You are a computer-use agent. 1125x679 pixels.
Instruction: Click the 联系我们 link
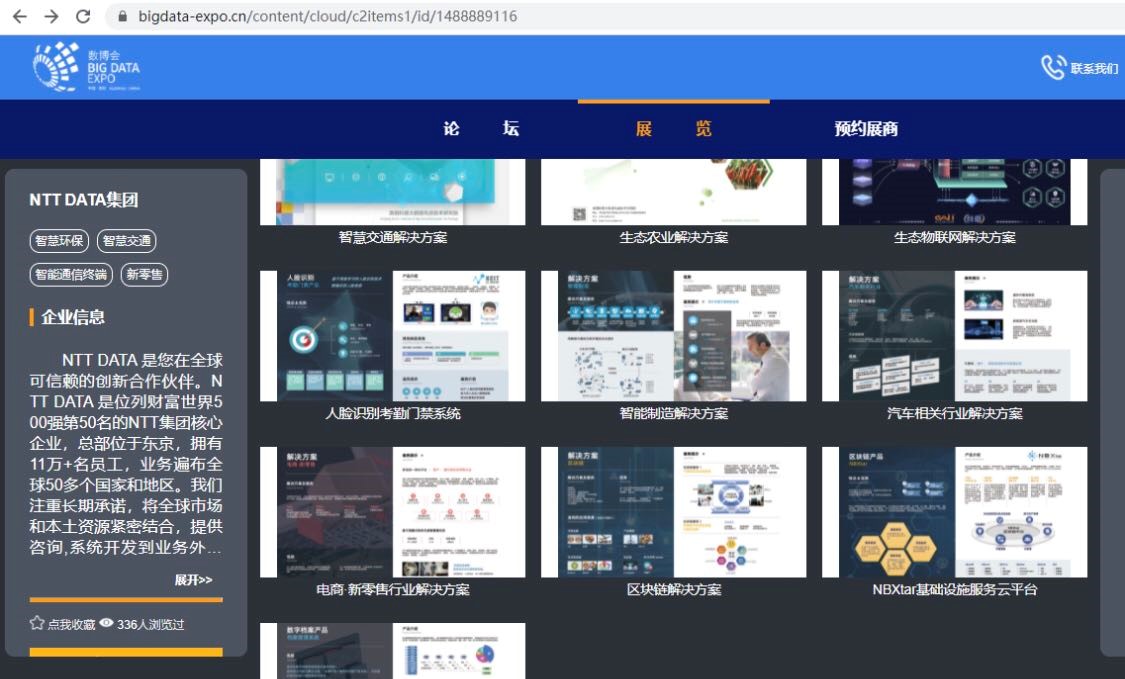click(x=1094, y=69)
